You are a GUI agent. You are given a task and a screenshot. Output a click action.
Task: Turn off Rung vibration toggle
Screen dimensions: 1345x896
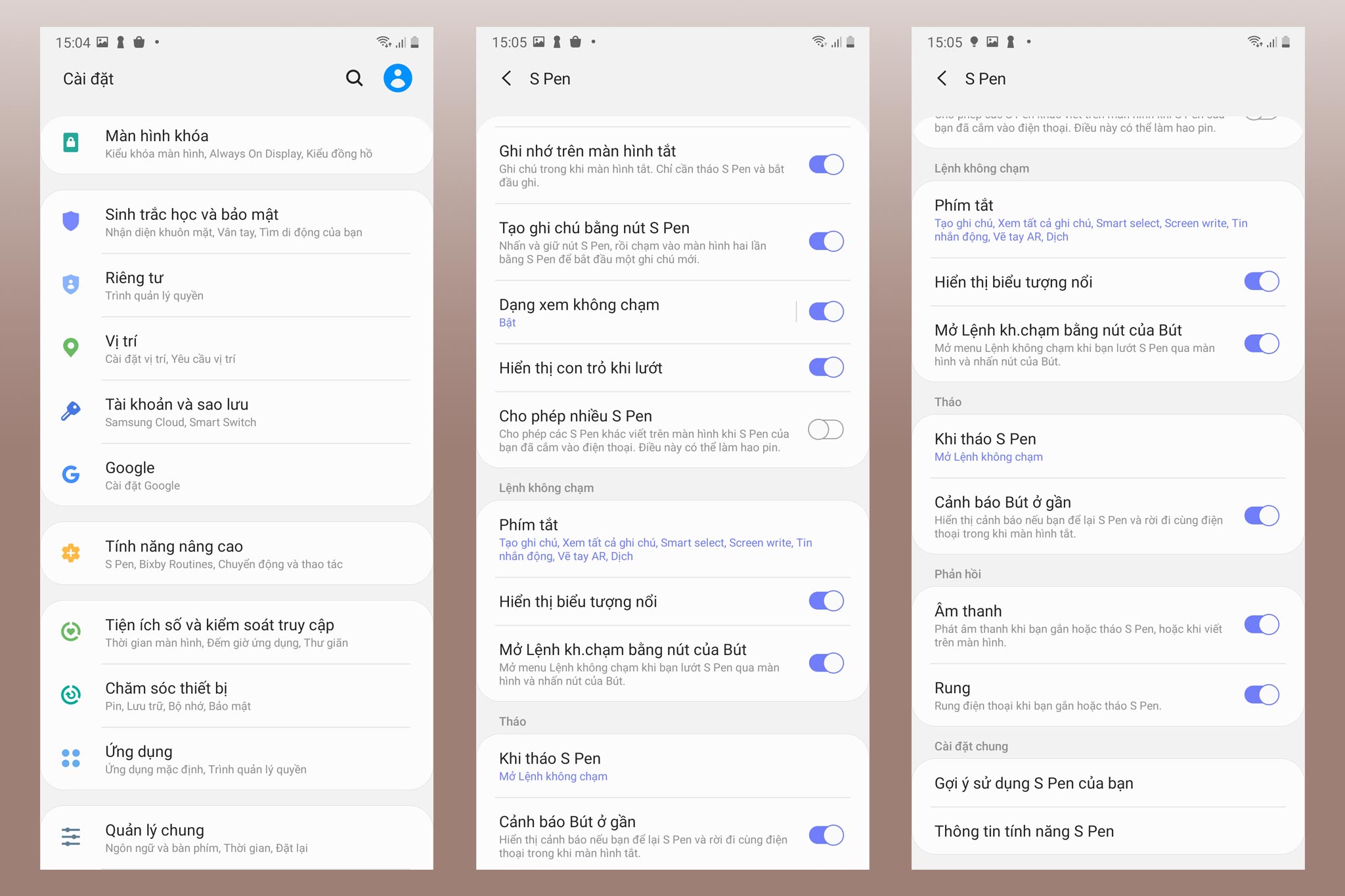(1261, 694)
